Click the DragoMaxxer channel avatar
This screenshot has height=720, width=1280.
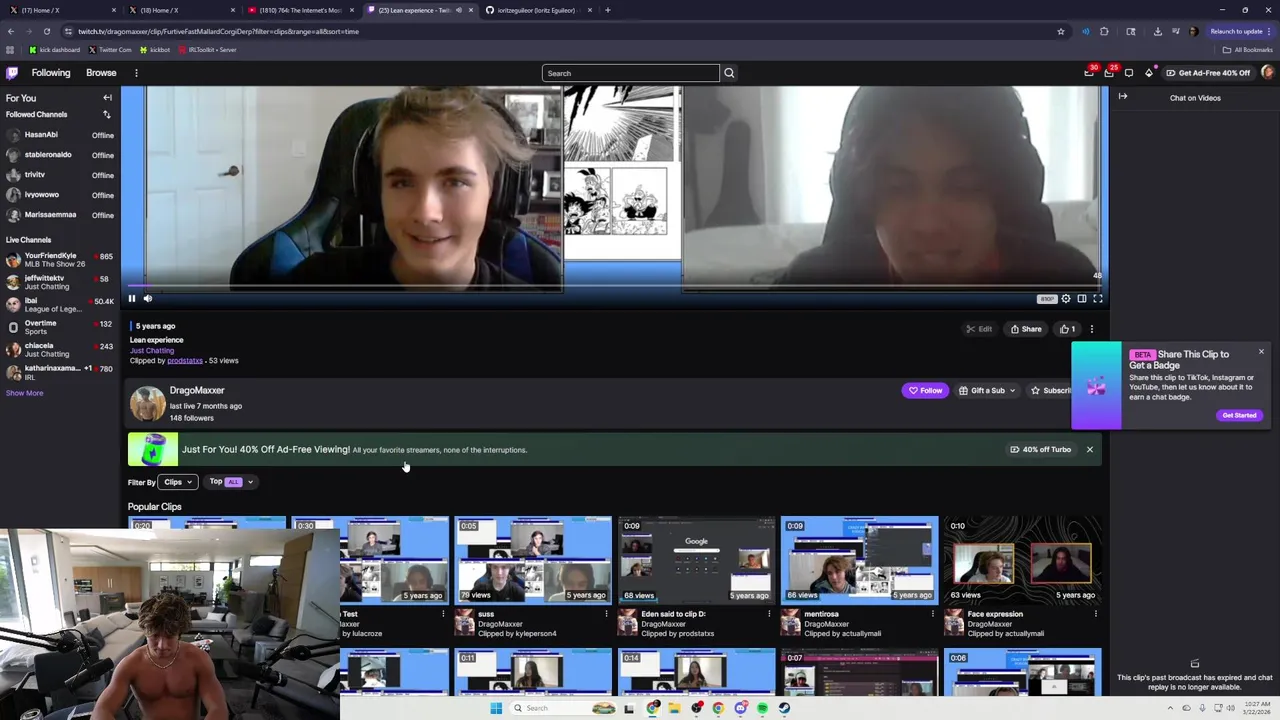pyautogui.click(x=147, y=404)
